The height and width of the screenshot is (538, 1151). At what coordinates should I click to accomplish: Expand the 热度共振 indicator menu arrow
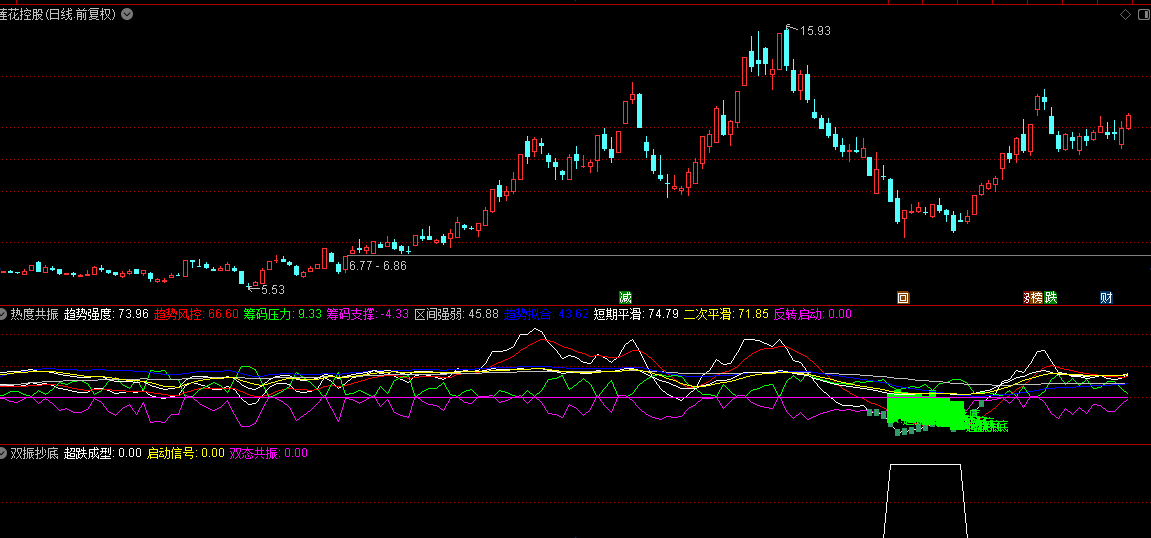tap(3, 314)
